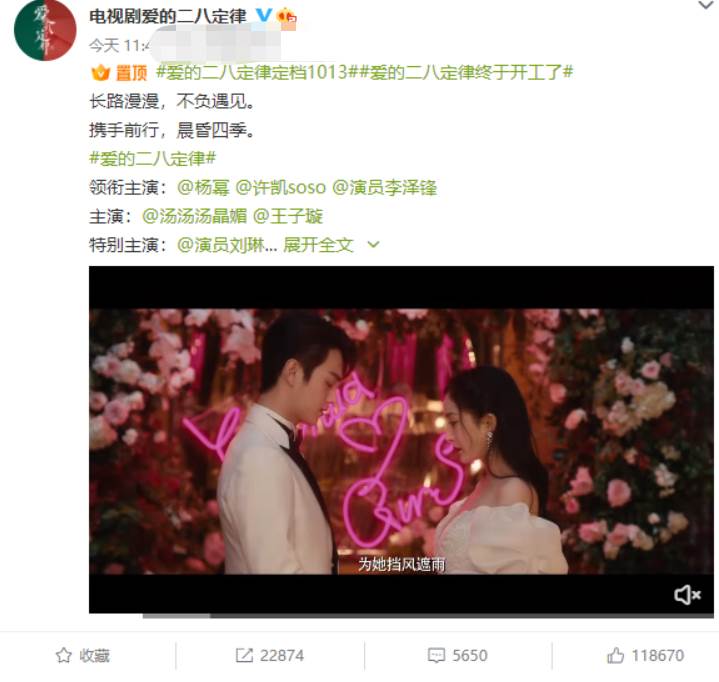The height and width of the screenshot is (682, 719).
Task: Click the orange member badge icon
Action: [x=287, y=18]
